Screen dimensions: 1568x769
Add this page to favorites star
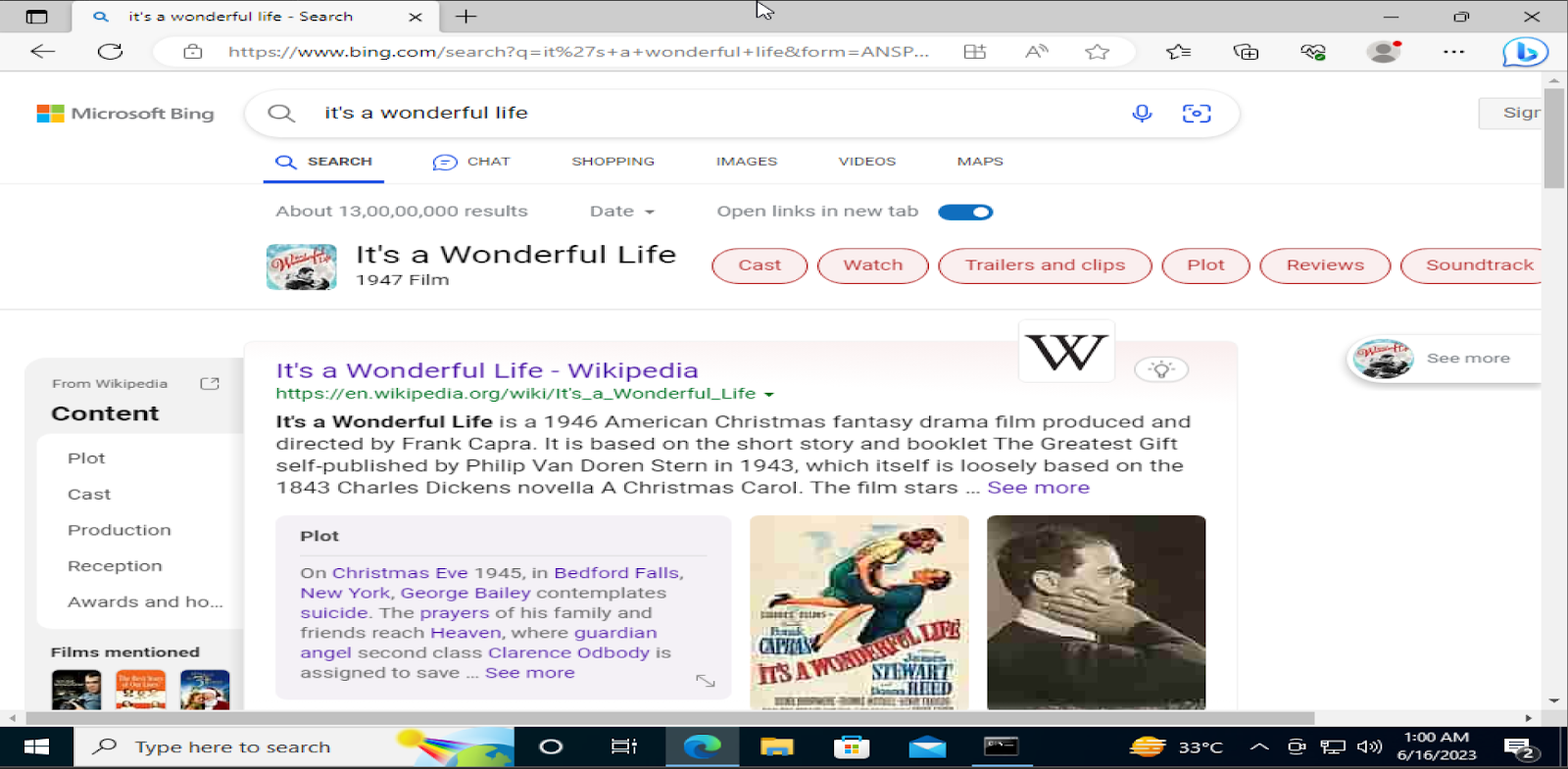pos(1098,52)
